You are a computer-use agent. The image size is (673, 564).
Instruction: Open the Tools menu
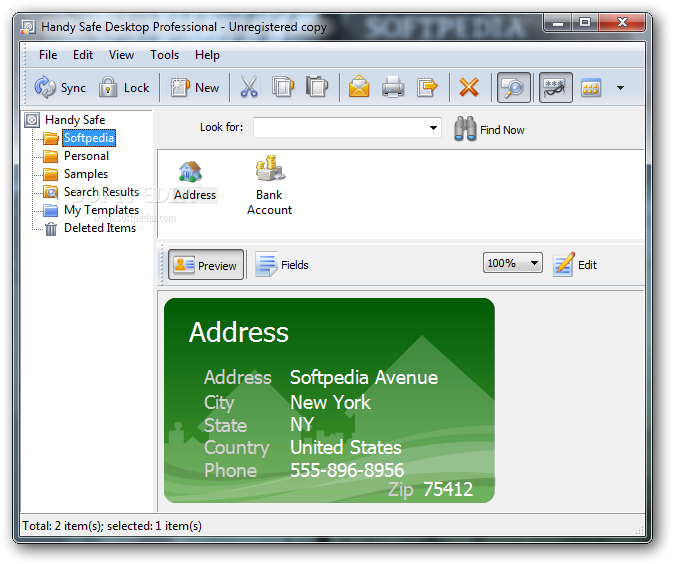coord(164,55)
